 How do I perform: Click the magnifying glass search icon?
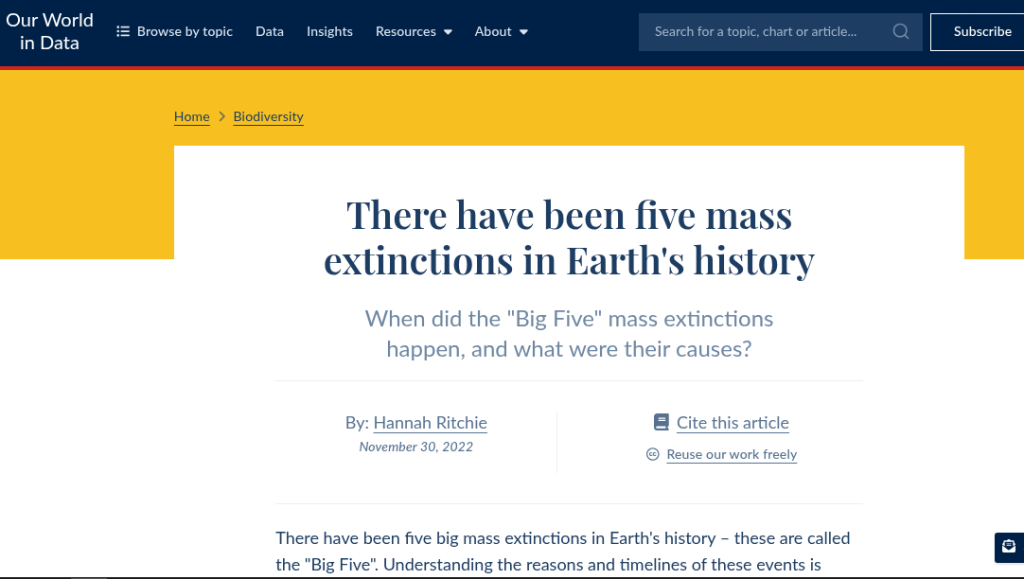coord(901,31)
